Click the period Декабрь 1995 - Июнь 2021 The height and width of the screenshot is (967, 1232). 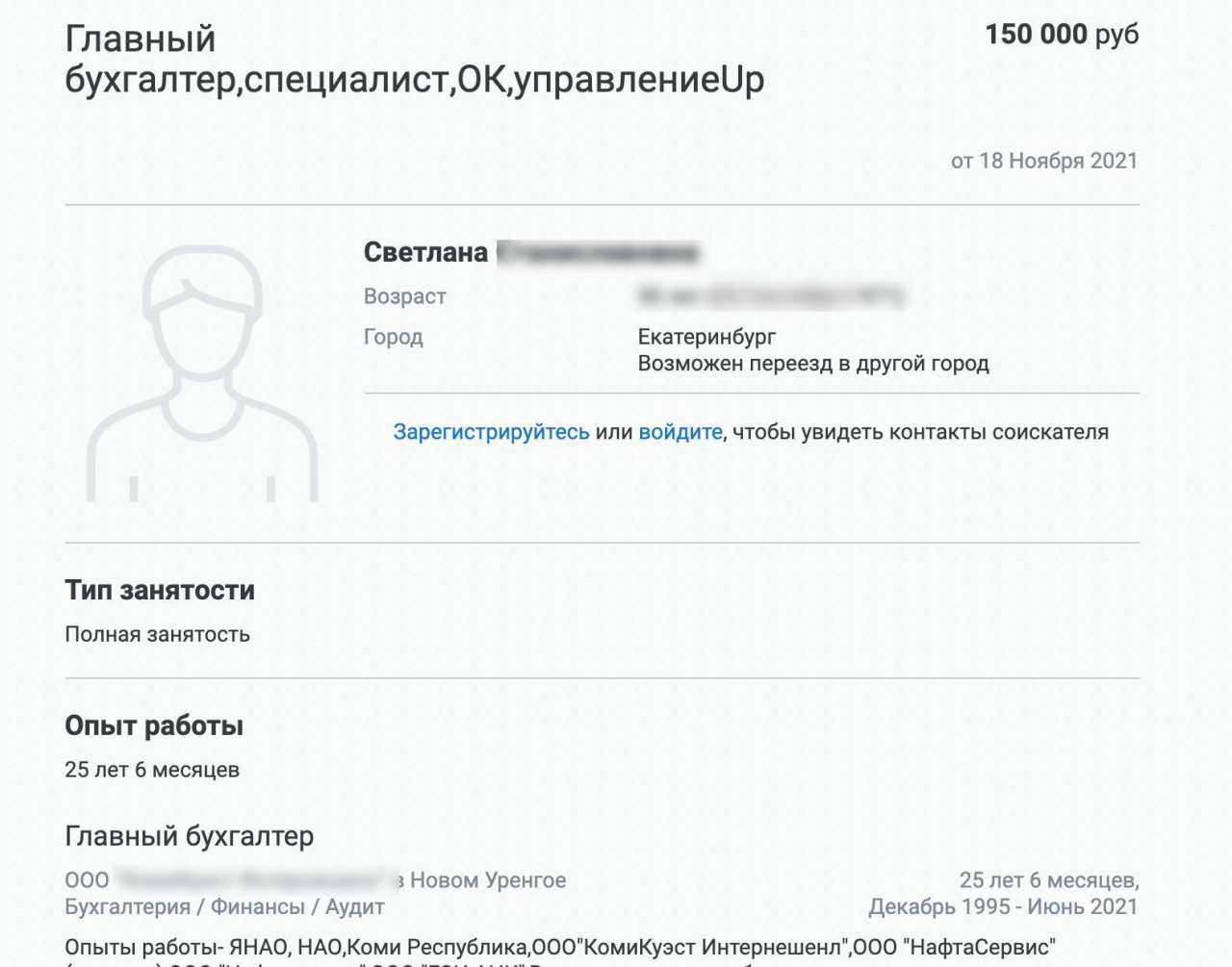1003,906
